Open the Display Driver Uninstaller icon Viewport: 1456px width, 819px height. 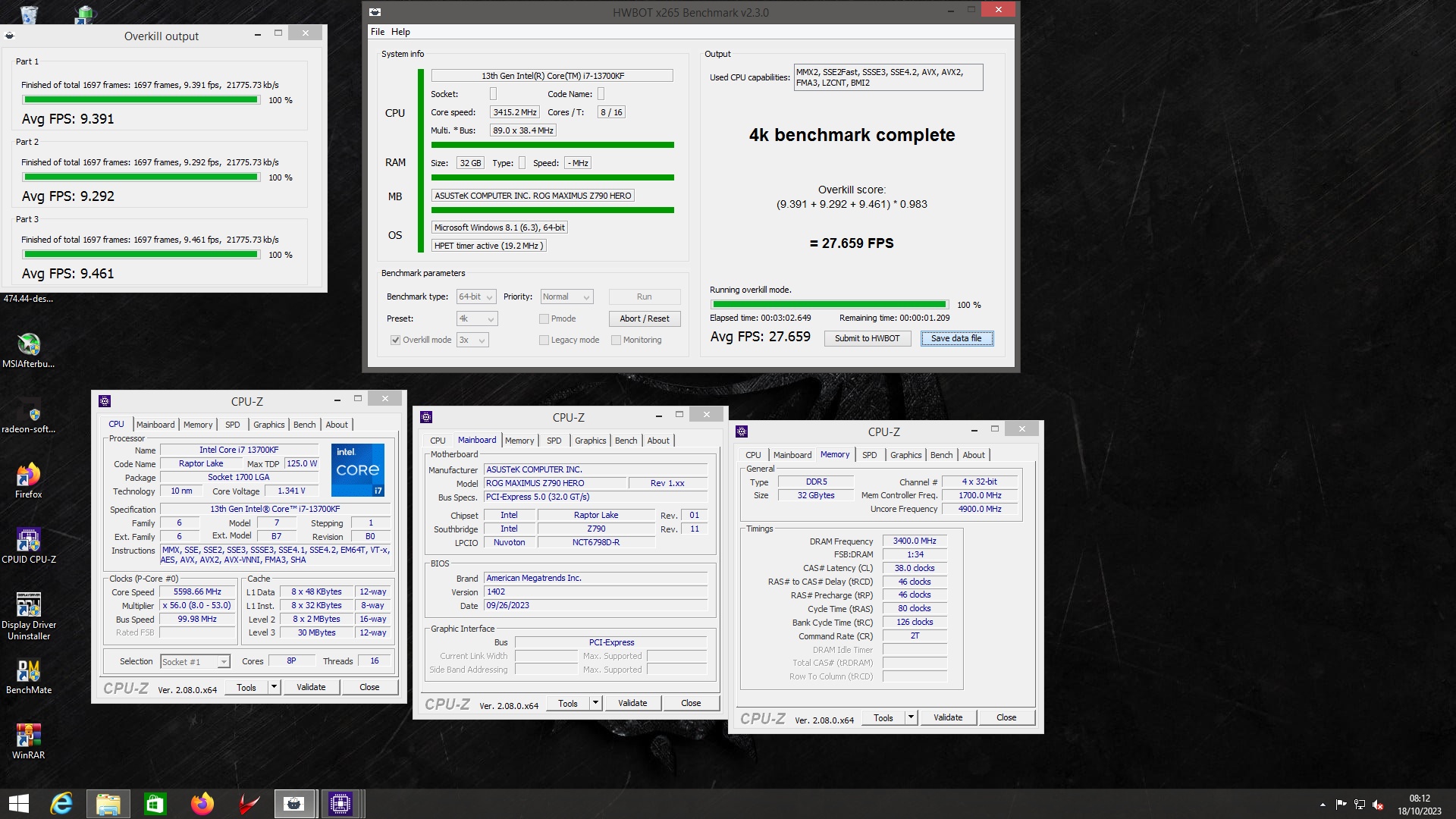click(x=29, y=617)
